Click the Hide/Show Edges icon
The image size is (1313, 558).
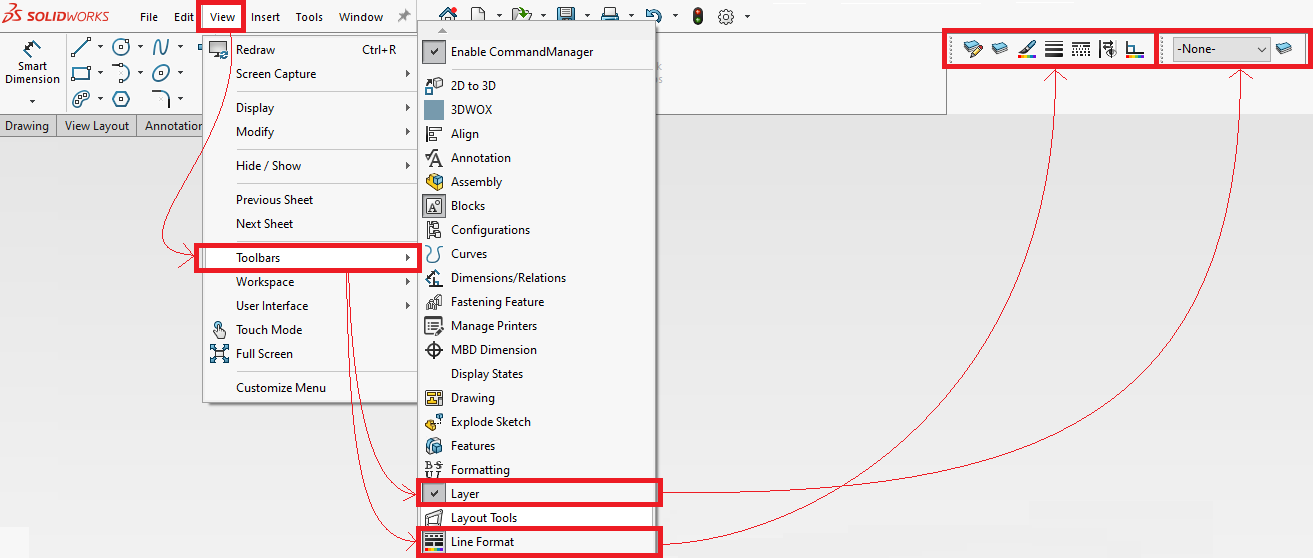click(1107, 49)
